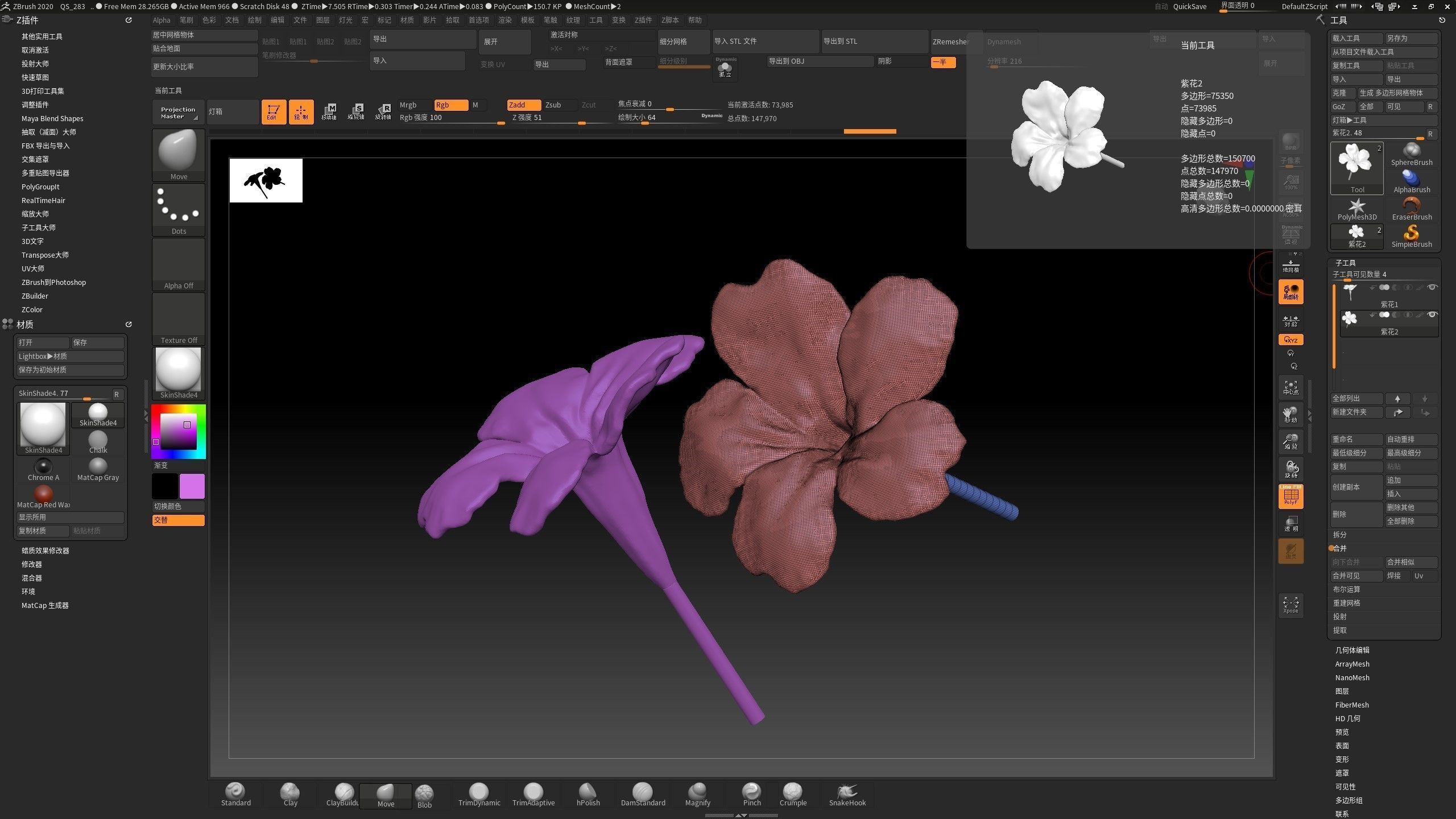Open the 笔刷 (Brush) menu
Screen dimensions: 1456x819
(187, 20)
